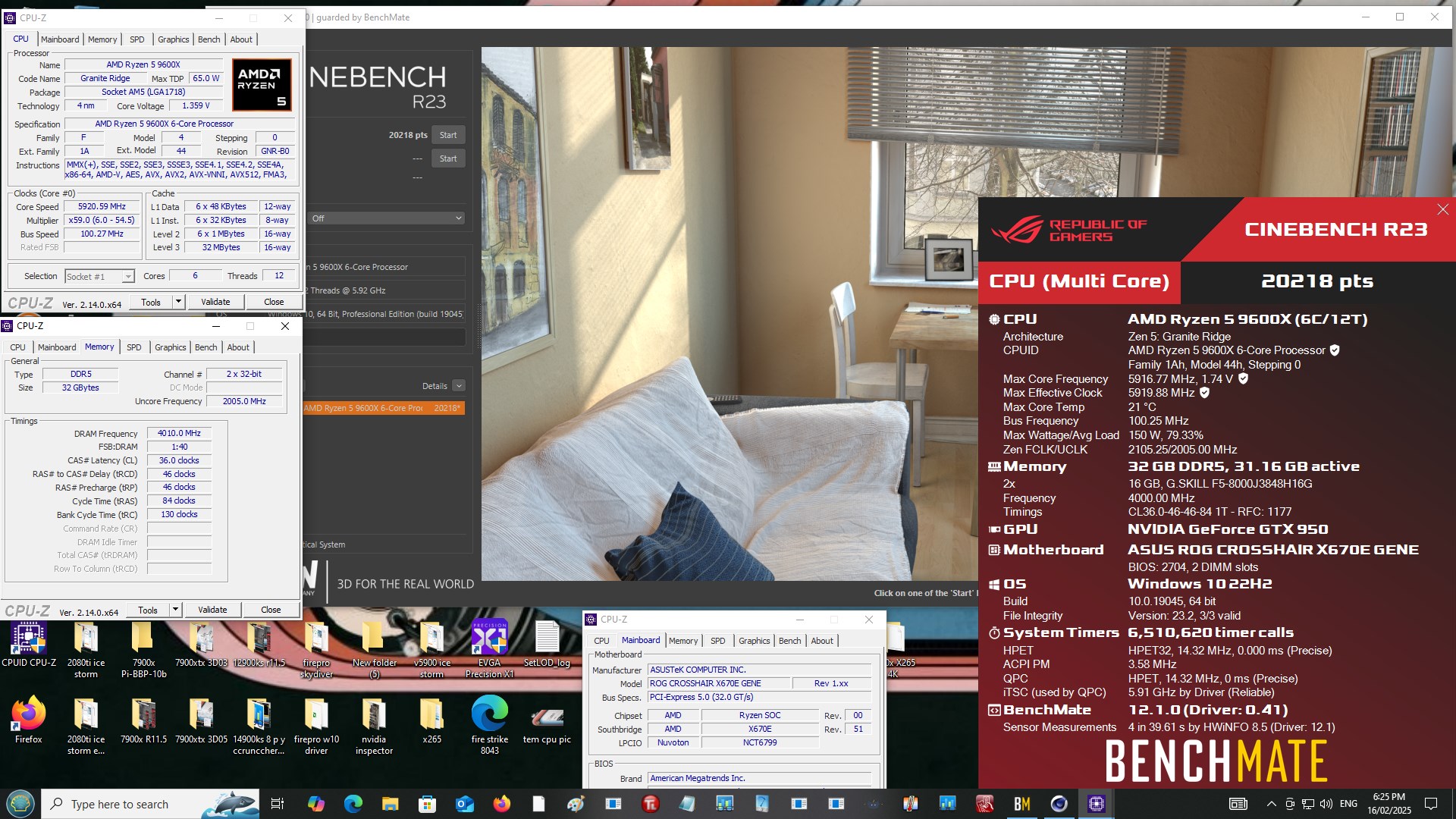Switch to Mainboard tab in top CPU-Z
This screenshot has width=1456, height=819.
click(x=60, y=39)
